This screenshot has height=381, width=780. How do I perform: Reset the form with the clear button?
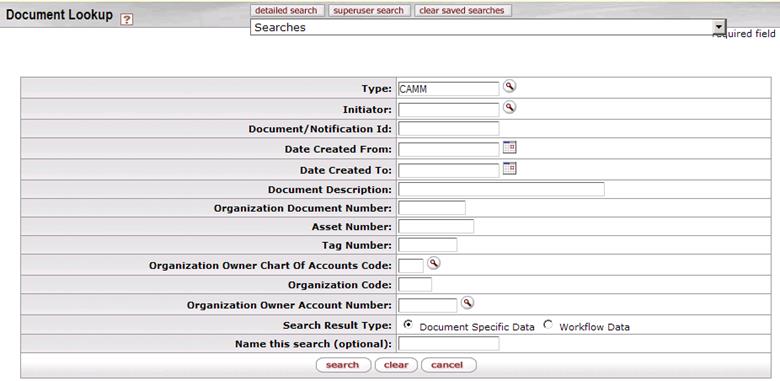(x=396, y=365)
